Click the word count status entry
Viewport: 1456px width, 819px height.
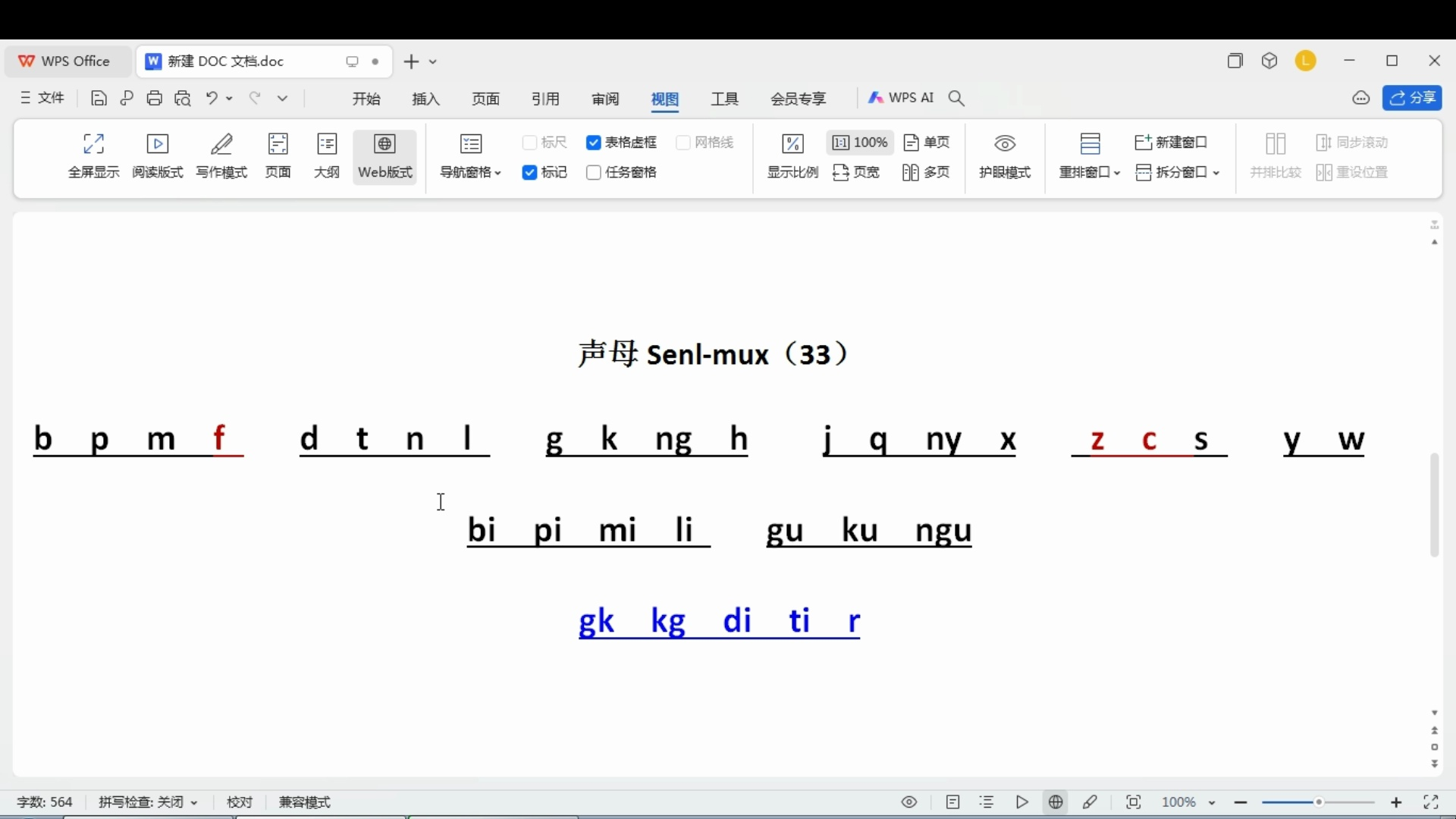click(x=45, y=802)
